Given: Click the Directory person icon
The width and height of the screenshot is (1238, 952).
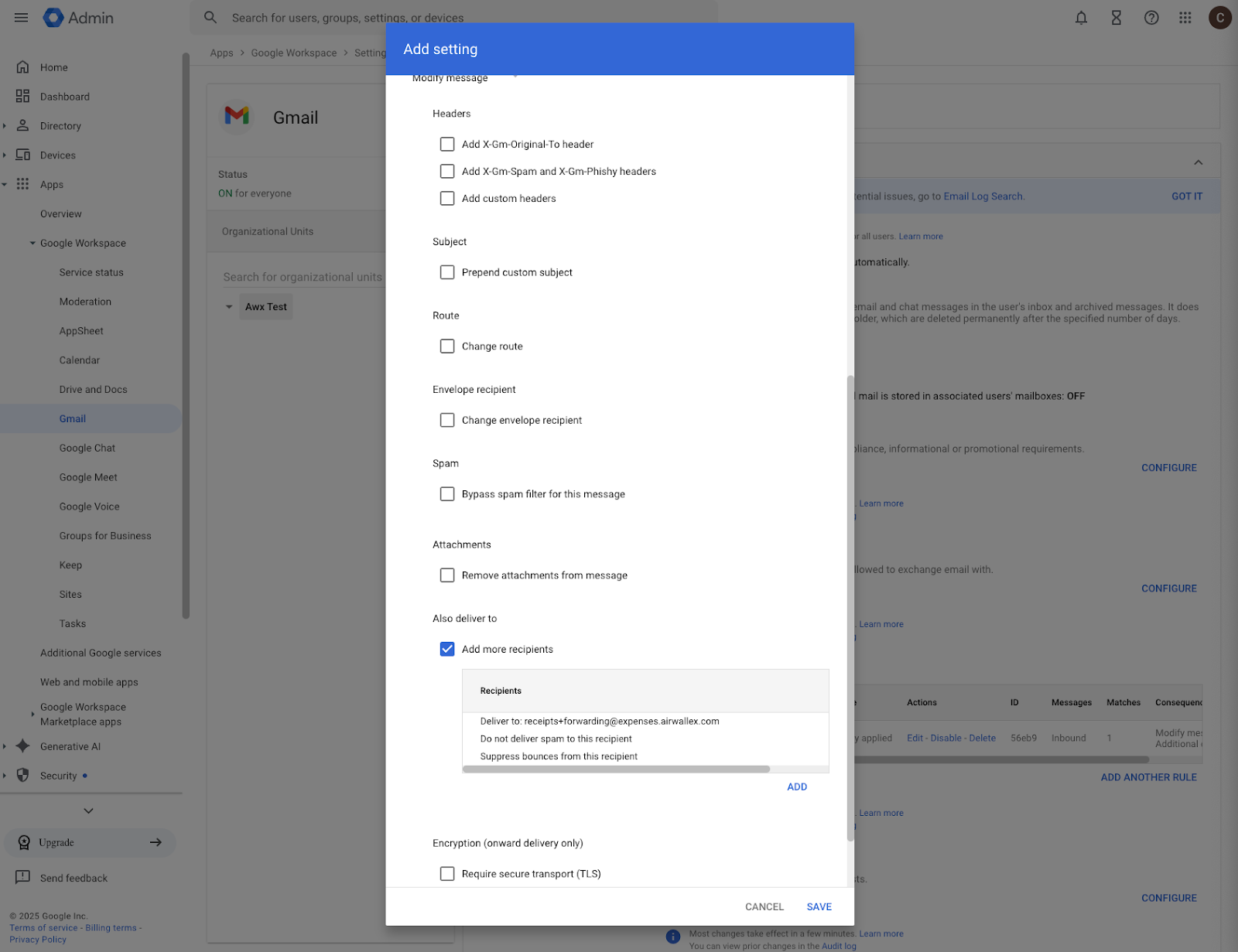Looking at the screenshot, I should pos(22,125).
